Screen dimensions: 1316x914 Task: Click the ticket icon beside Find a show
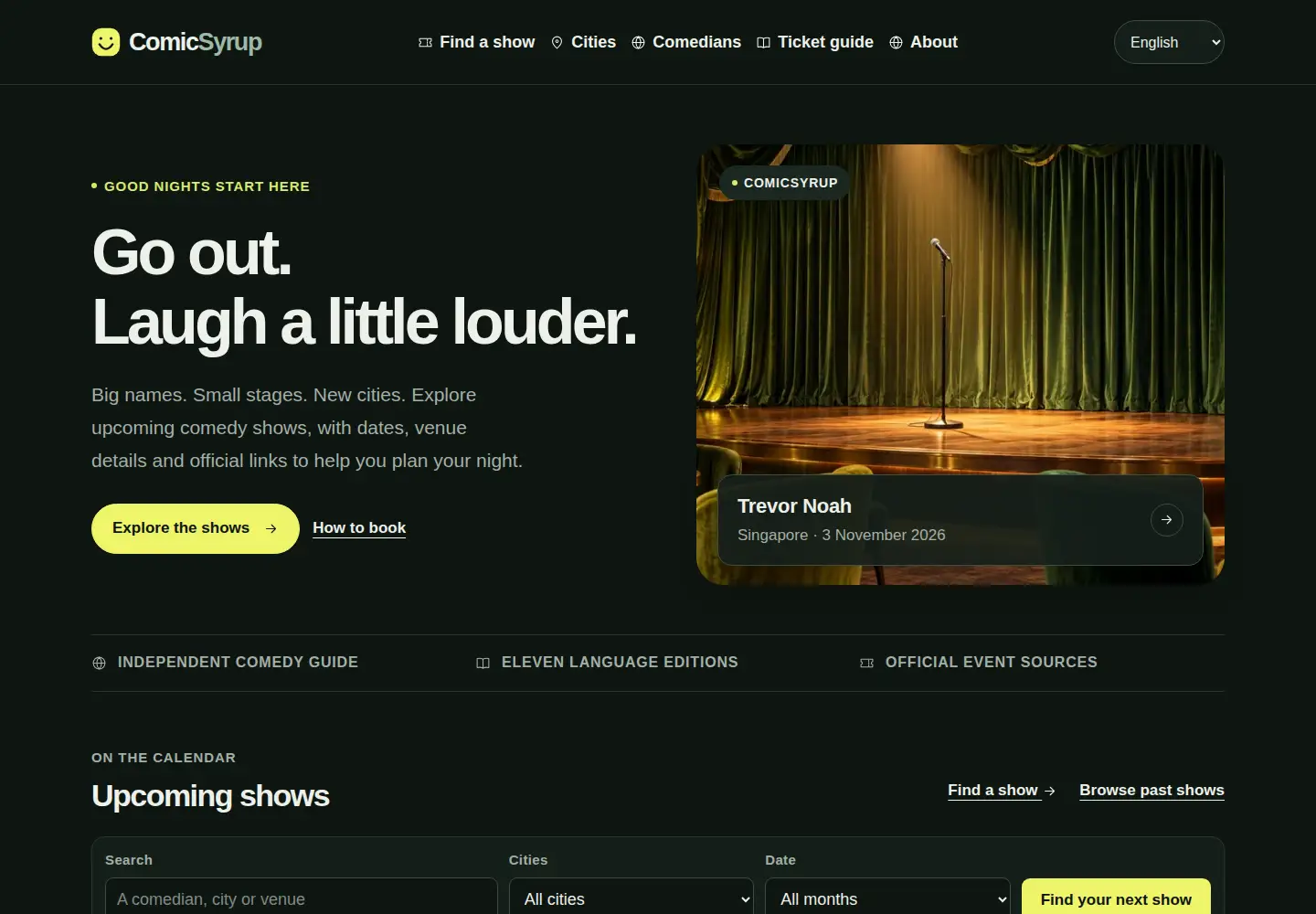point(425,43)
